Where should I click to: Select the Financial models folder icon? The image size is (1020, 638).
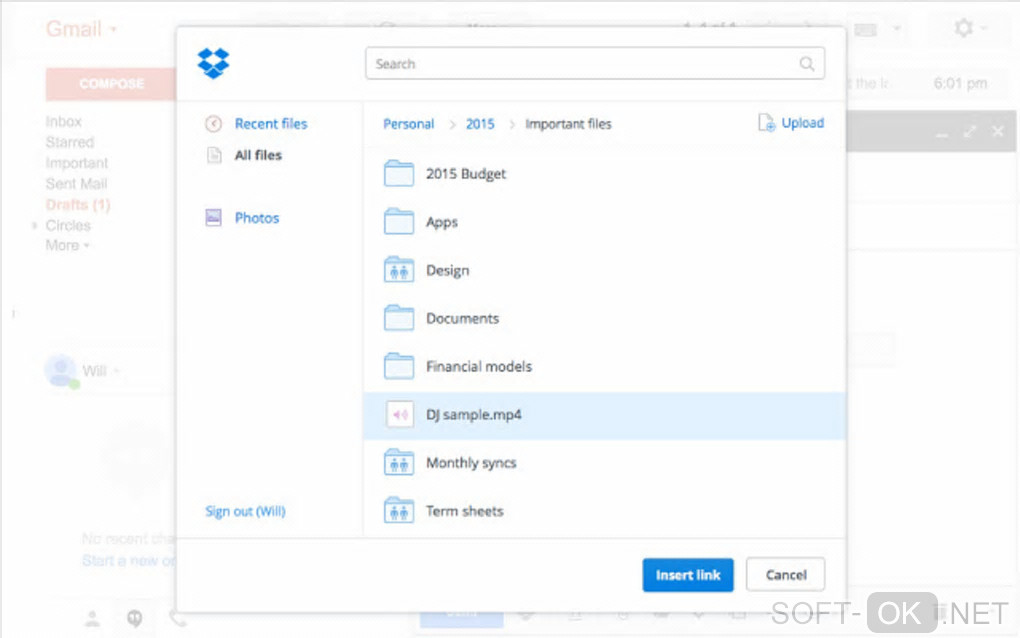[399, 366]
